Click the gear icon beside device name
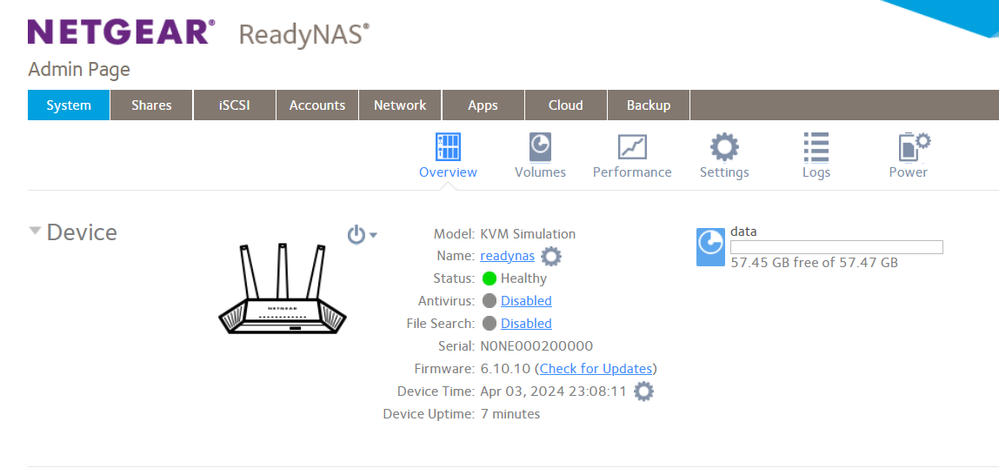The image size is (999, 470). (551, 257)
